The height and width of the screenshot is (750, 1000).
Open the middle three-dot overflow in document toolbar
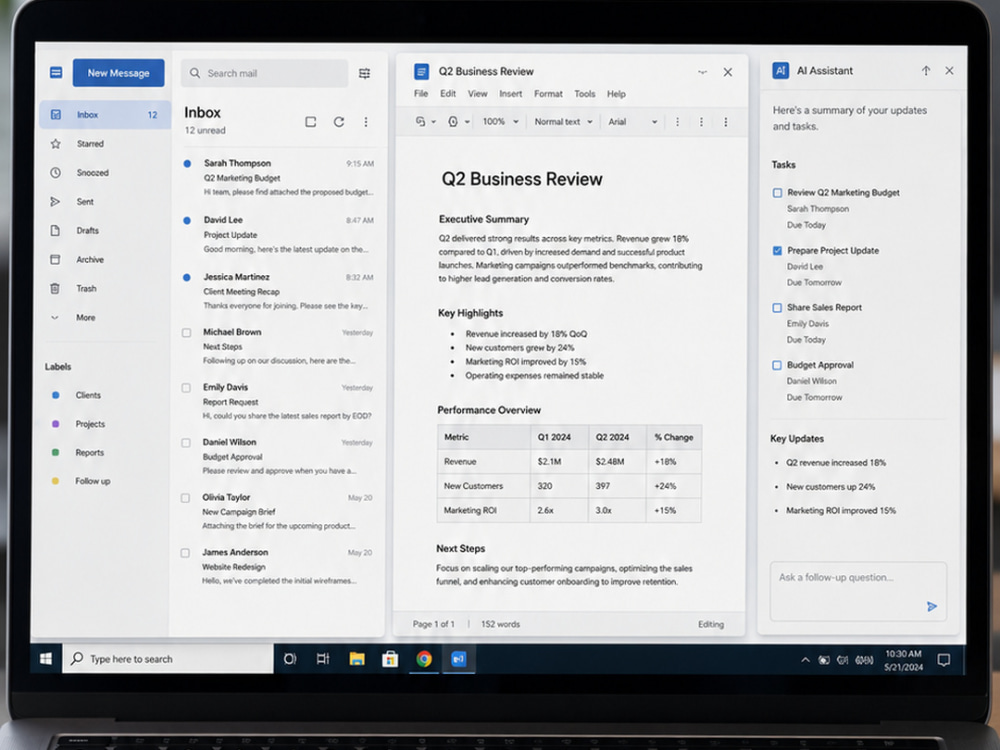pyautogui.click(x=702, y=122)
